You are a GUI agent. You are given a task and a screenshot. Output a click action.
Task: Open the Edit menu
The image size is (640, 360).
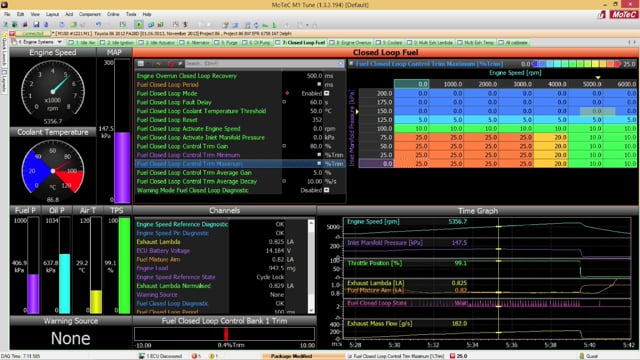pos(20,14)
